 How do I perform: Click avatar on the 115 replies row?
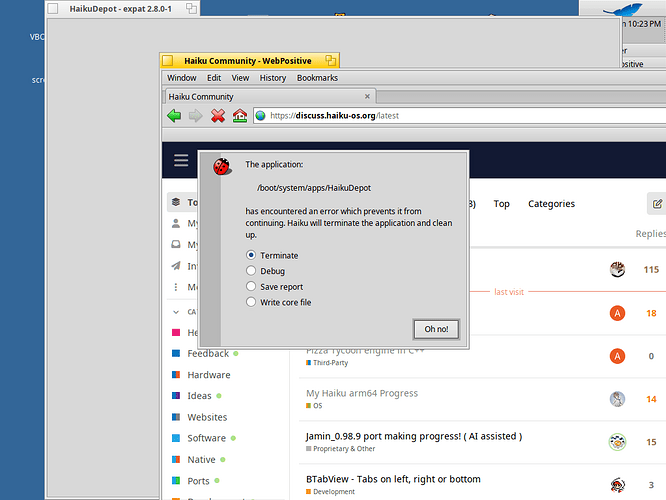click(617, 269)
